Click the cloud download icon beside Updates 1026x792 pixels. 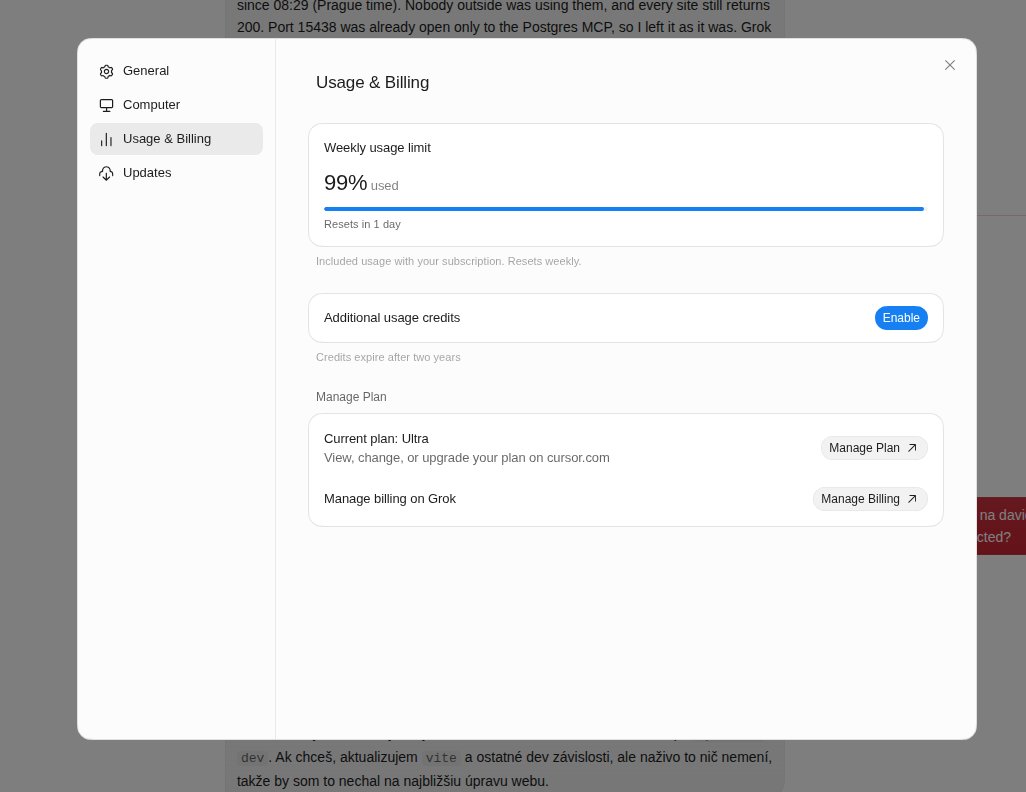point(106,173)
